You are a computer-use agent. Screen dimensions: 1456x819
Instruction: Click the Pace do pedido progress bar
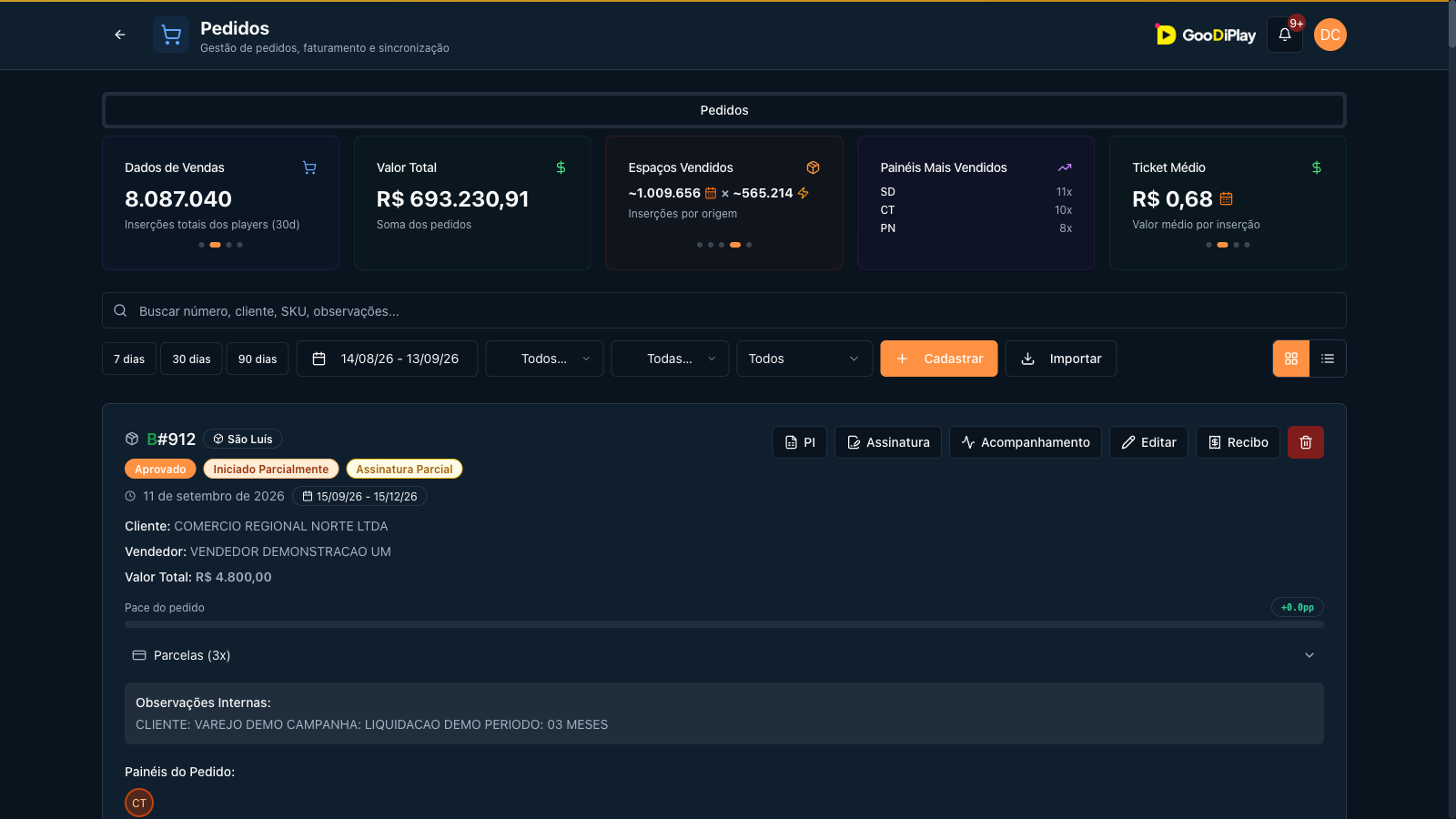(x=724, y=624)
